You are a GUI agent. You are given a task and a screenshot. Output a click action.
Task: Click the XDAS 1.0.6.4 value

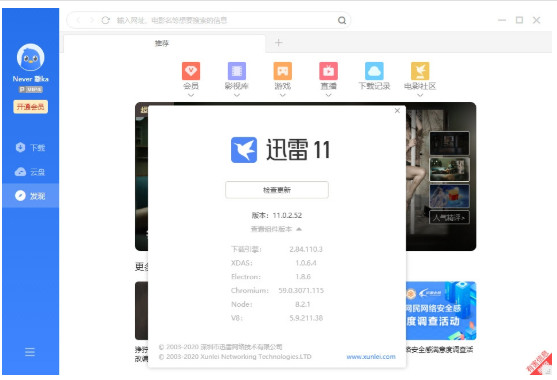pyautogui.click(x=306, y=263)
